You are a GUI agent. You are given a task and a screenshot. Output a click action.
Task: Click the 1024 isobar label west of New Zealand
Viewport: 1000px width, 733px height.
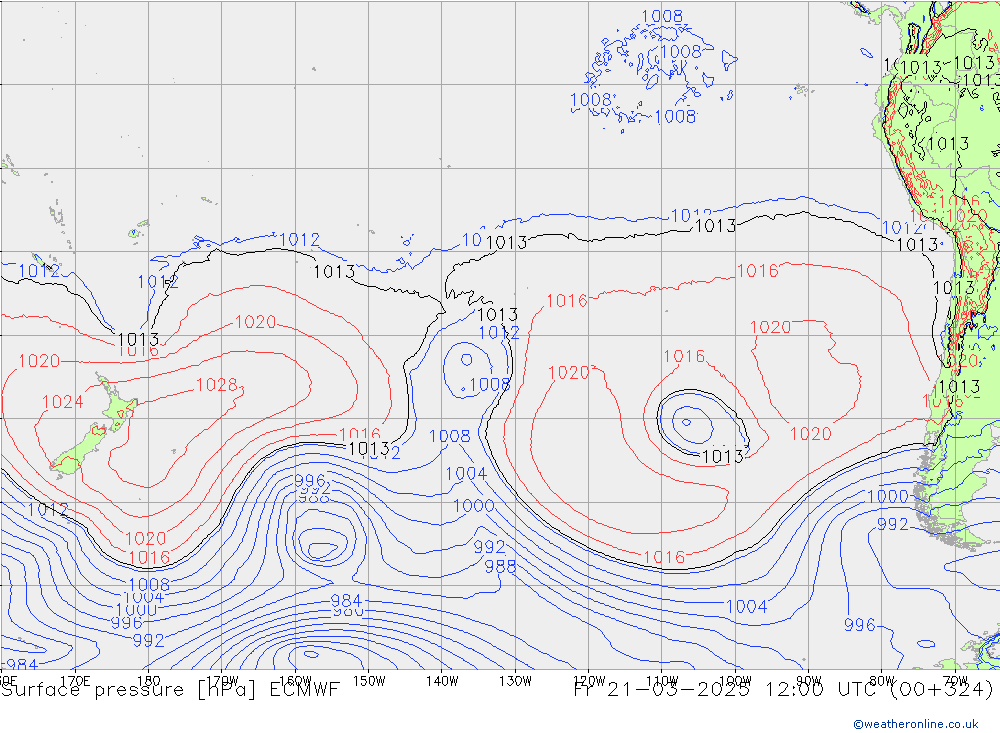[62, 402]
